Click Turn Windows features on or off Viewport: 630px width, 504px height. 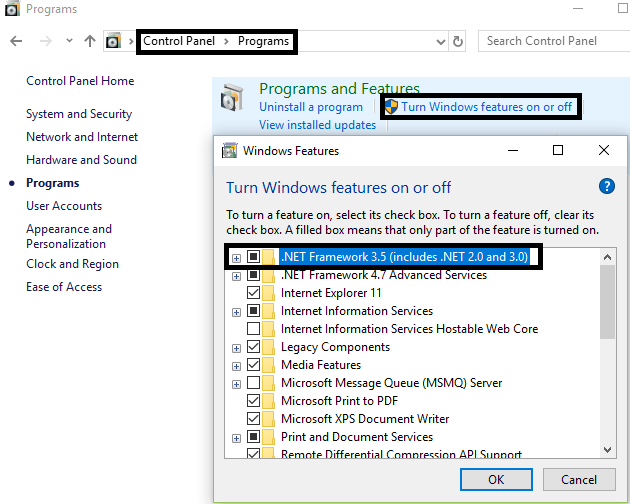[486, 107]
